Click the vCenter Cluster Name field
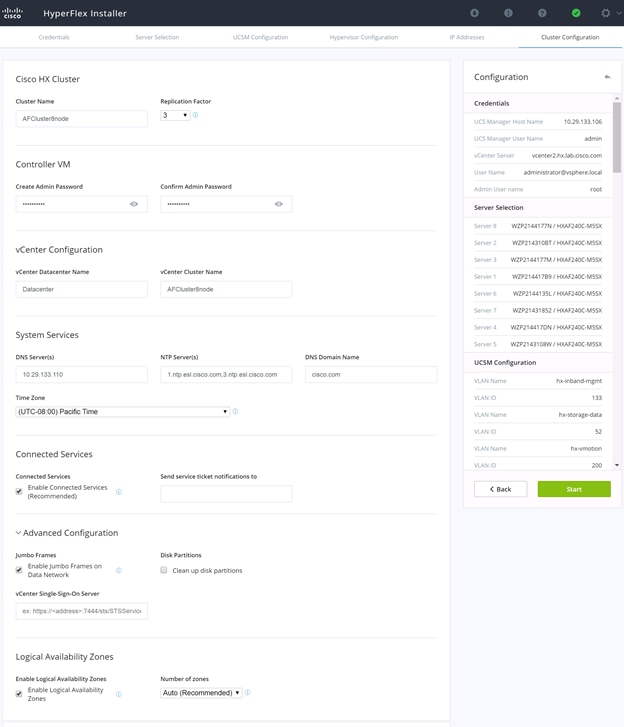624x727 pixels. (226, 289)
